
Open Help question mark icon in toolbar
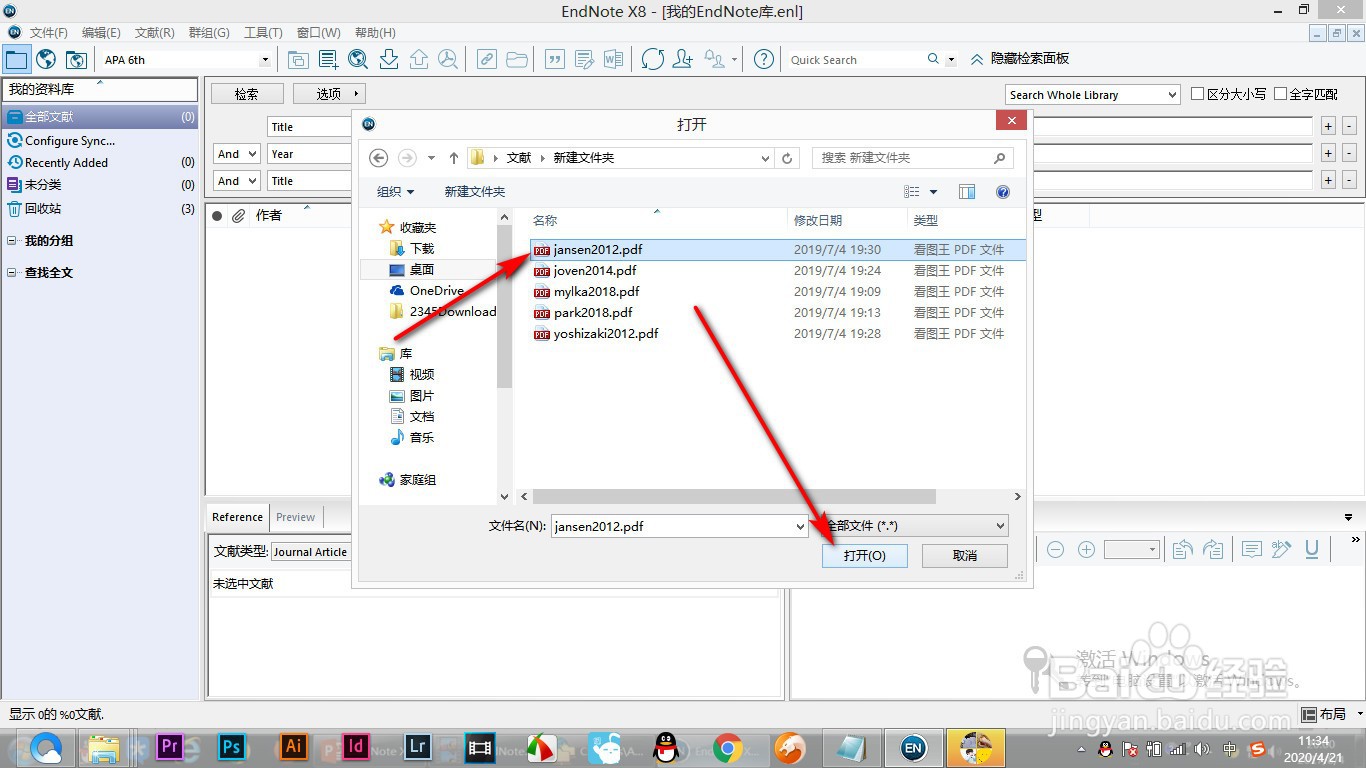point(764,59)
